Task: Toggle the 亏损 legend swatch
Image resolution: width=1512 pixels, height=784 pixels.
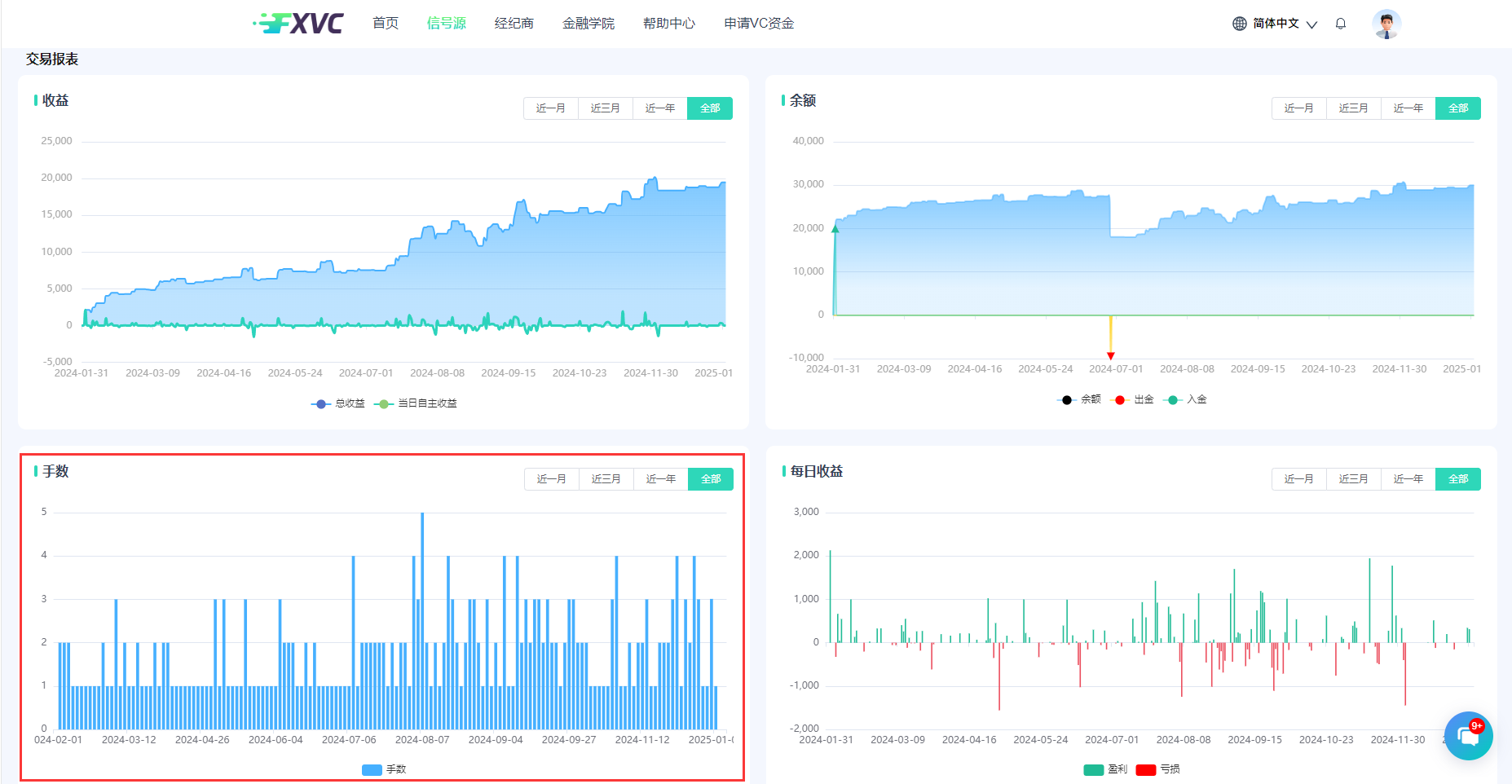Action: (1157, 769)
